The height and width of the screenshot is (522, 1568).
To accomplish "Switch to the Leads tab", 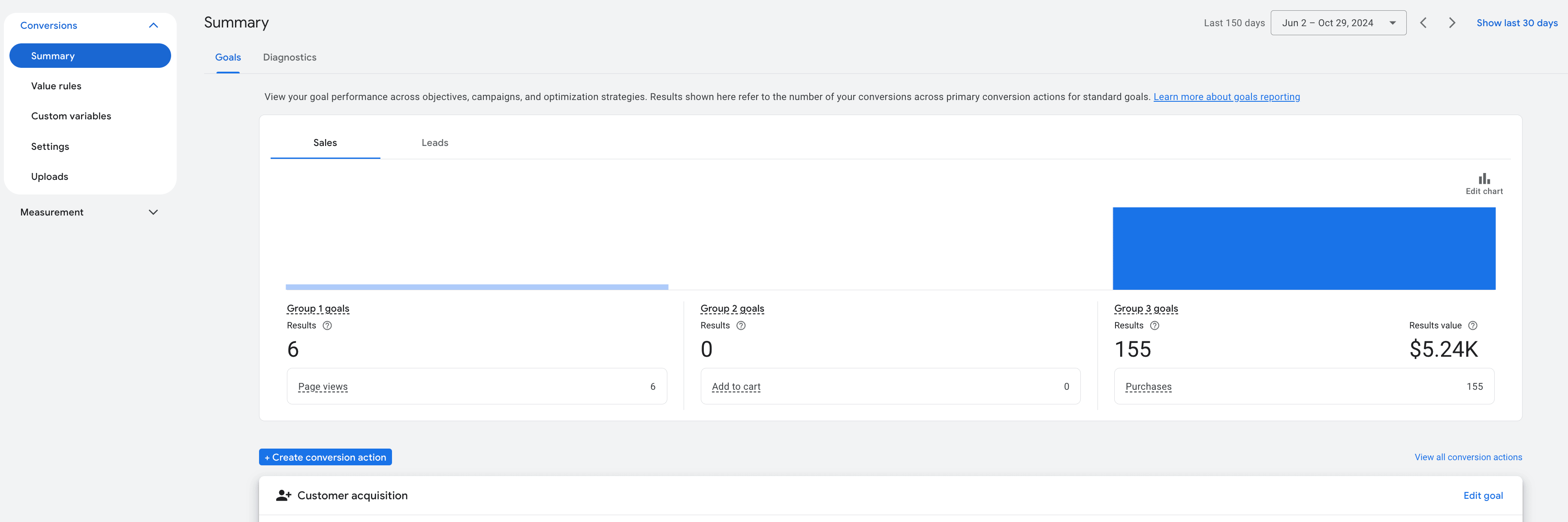I will [x=434, y=142].
